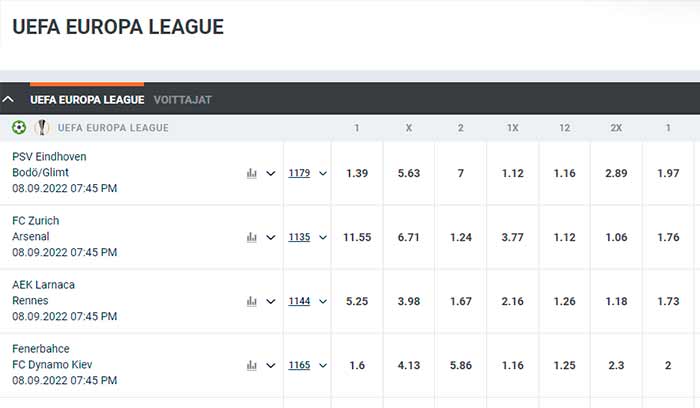This screenshot has width=700, height=408.
Task: Pick odds 1.39 for PSV Eindhoven win
Action: [x=357, y=173]
